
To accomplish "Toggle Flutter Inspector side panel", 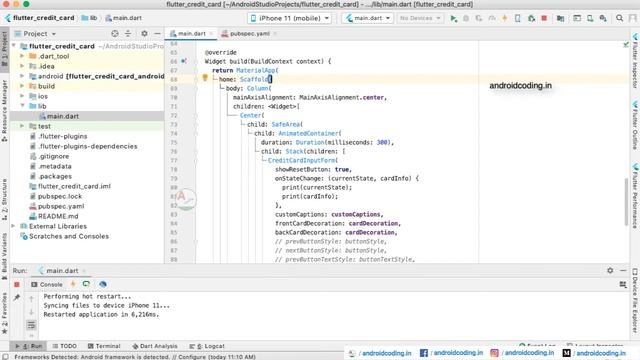I will (635, 61).
